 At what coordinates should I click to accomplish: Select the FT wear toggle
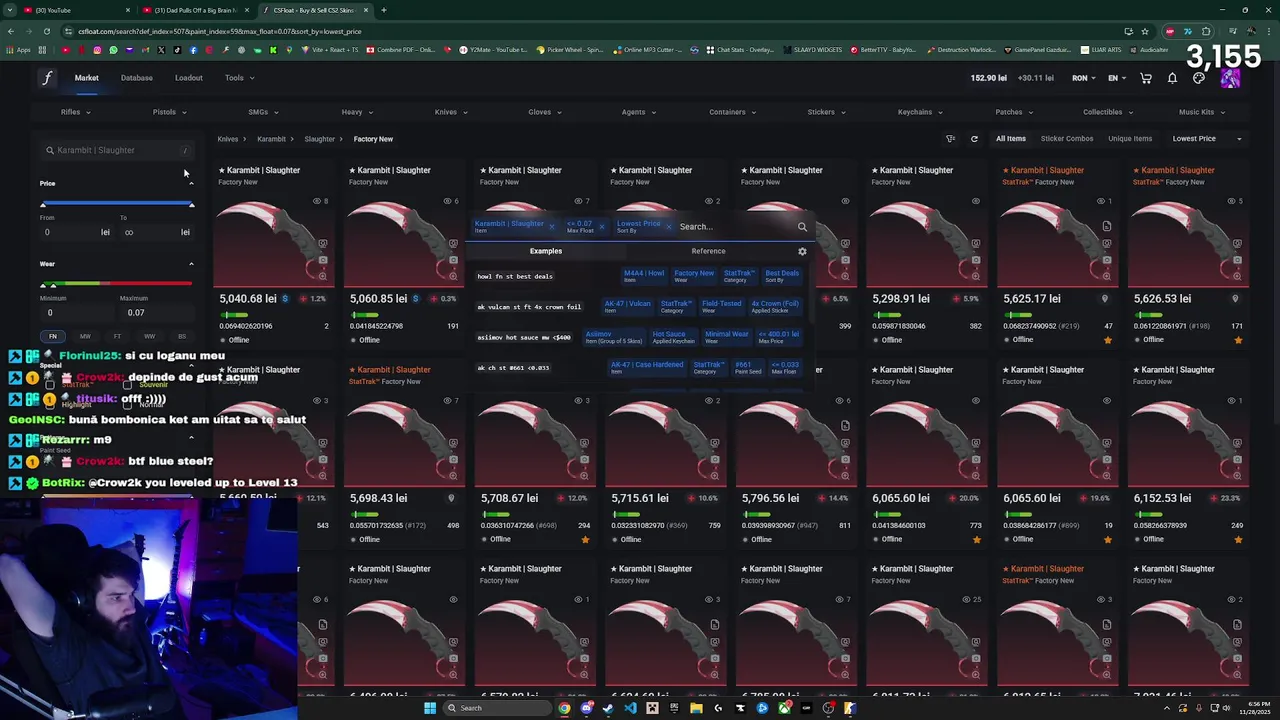[117, 336]
